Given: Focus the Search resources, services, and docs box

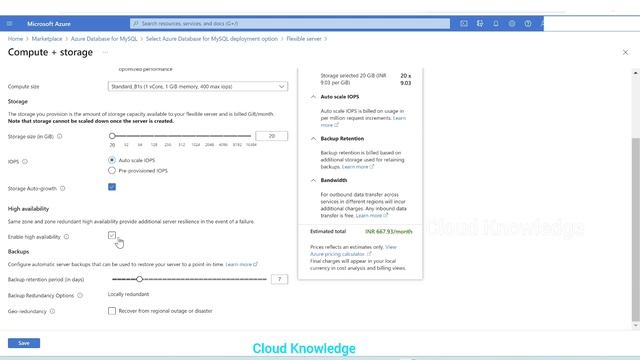Looking at the screenshot, I should point(290,24).
